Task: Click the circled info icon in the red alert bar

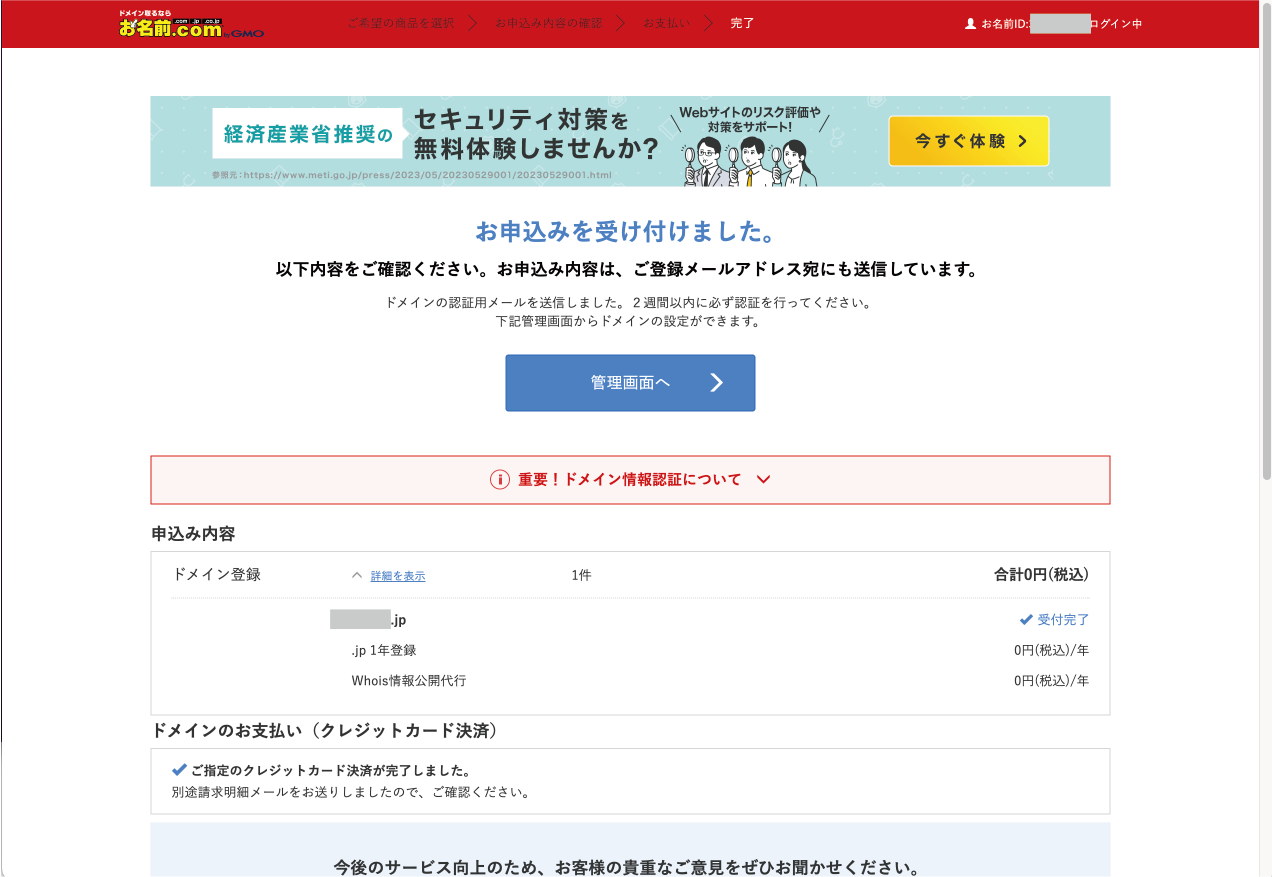Action: 500,479
